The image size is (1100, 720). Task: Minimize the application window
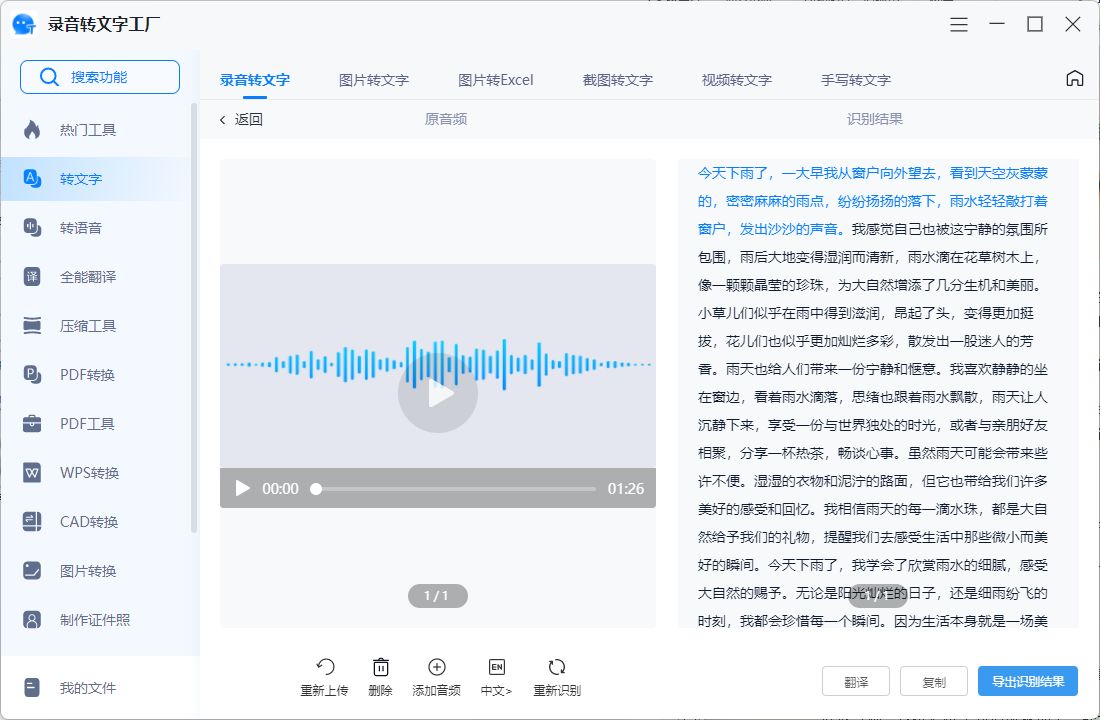[997, 25]
